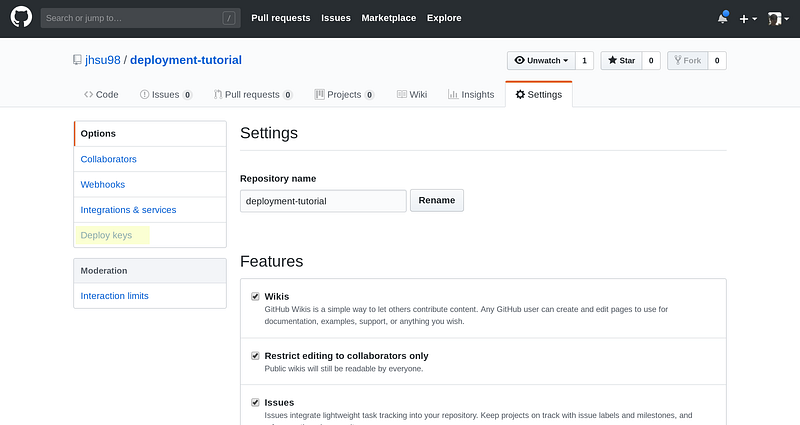Screen dimensions: 800x425
Task: Open the jhsu98 owner link
Action: pos(103,60)
